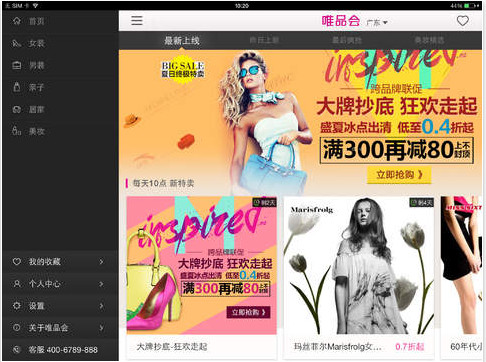Toggle the hamburger menu icon

[137, 21]
